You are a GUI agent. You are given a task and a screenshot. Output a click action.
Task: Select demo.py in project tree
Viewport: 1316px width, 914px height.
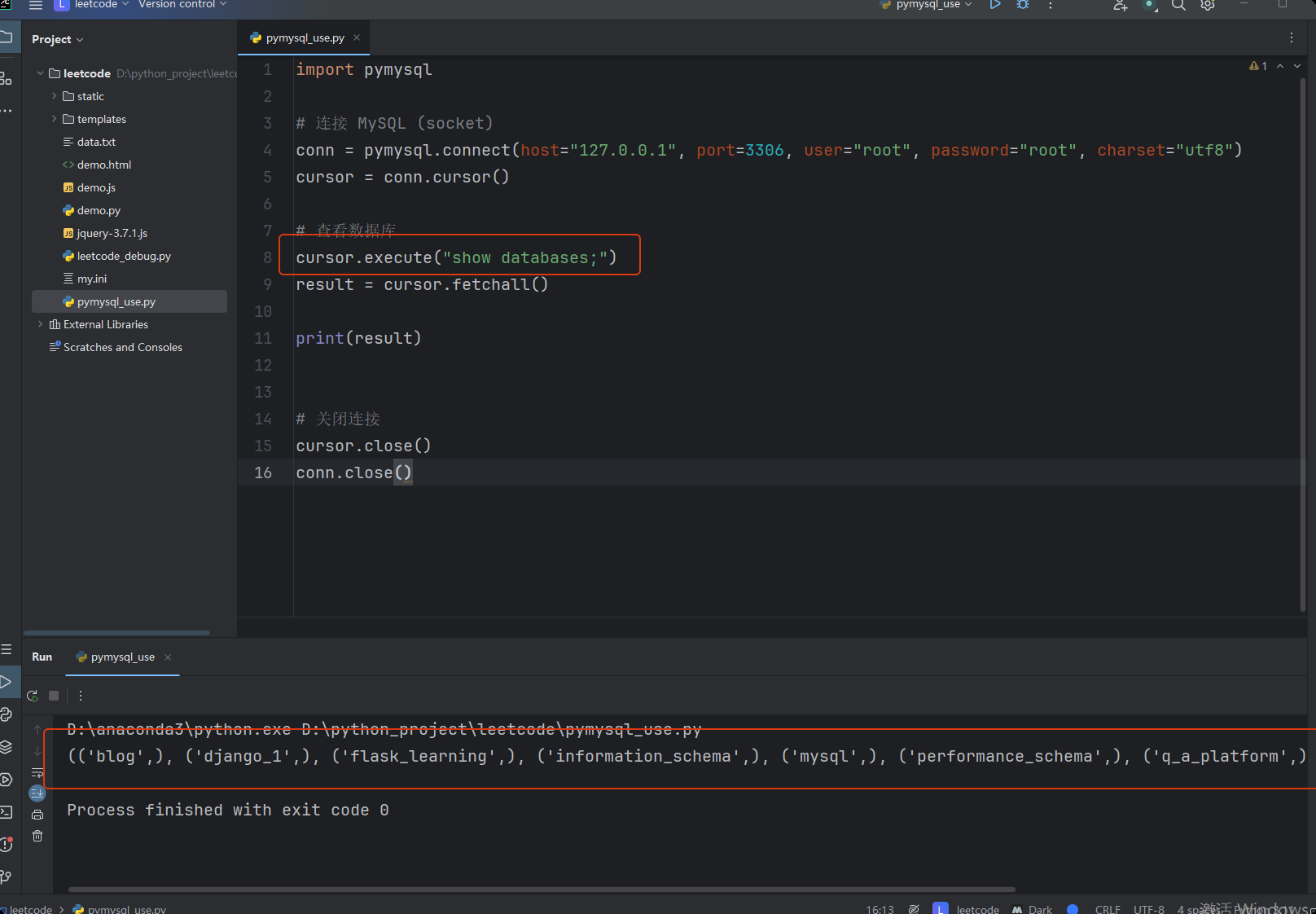pyautogui.click(x=99, y=210)
